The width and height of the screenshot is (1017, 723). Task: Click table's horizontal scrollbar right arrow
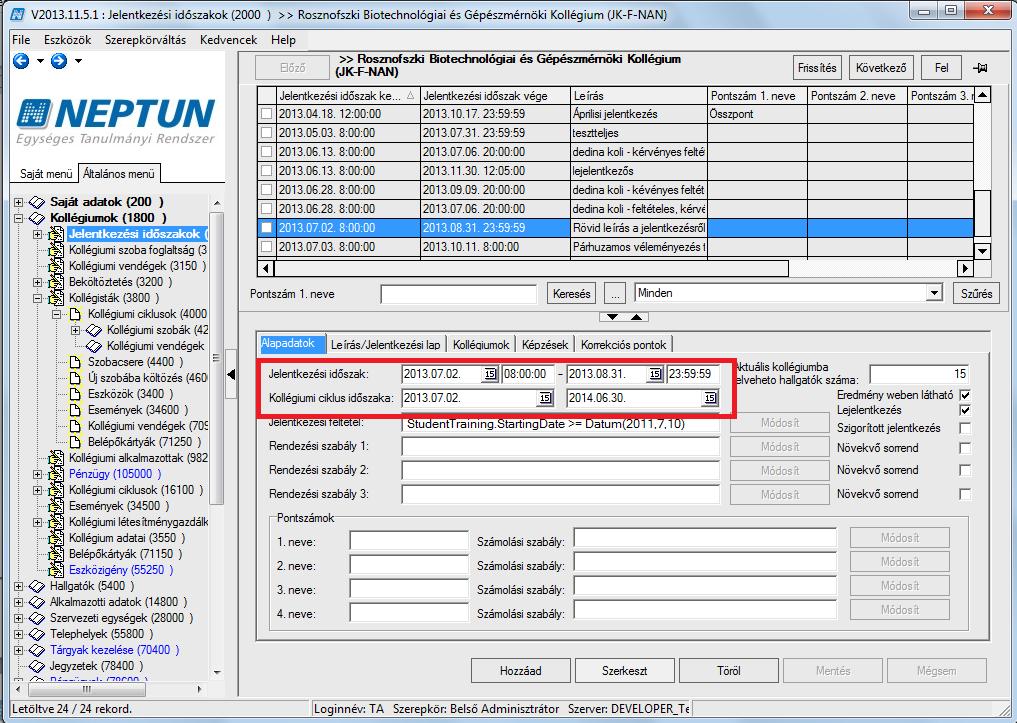(966, 268)
